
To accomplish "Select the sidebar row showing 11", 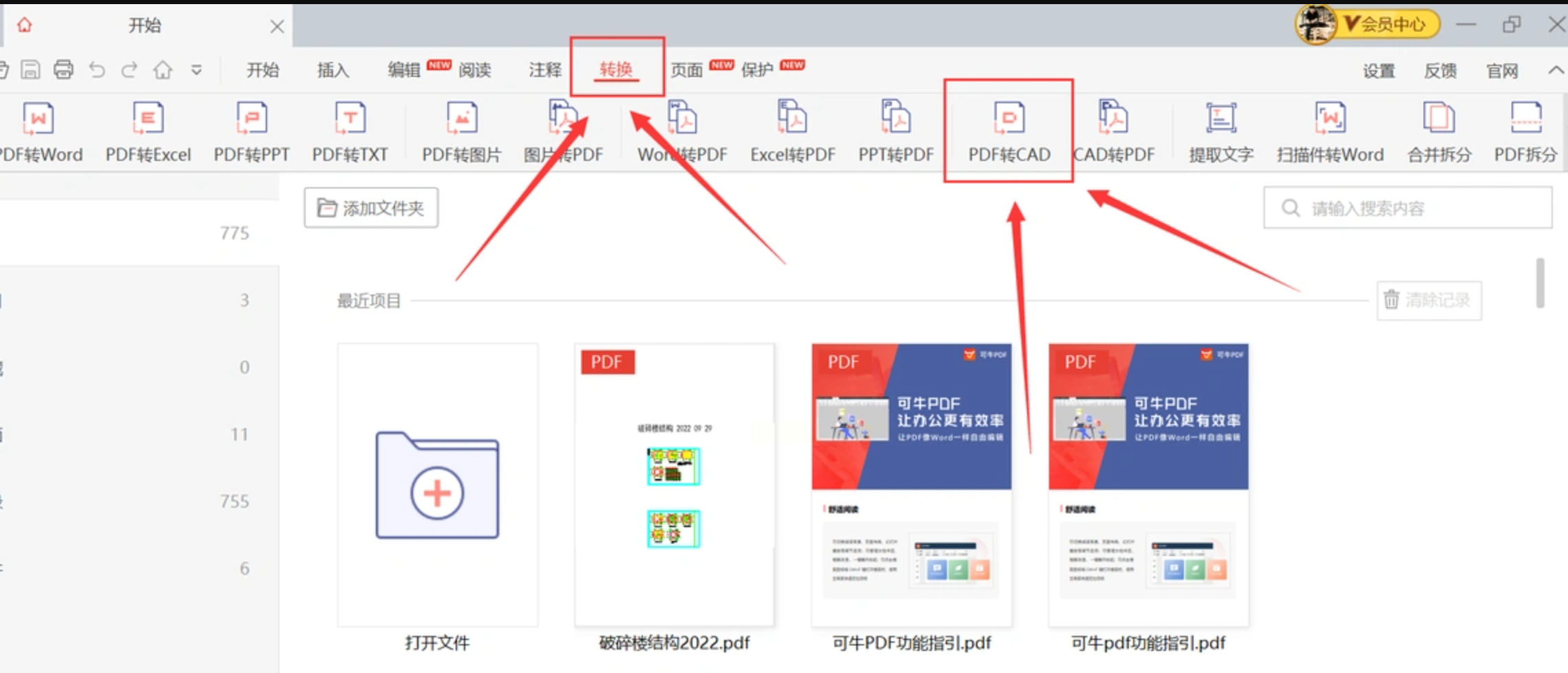I will click(x=139, y=434).
